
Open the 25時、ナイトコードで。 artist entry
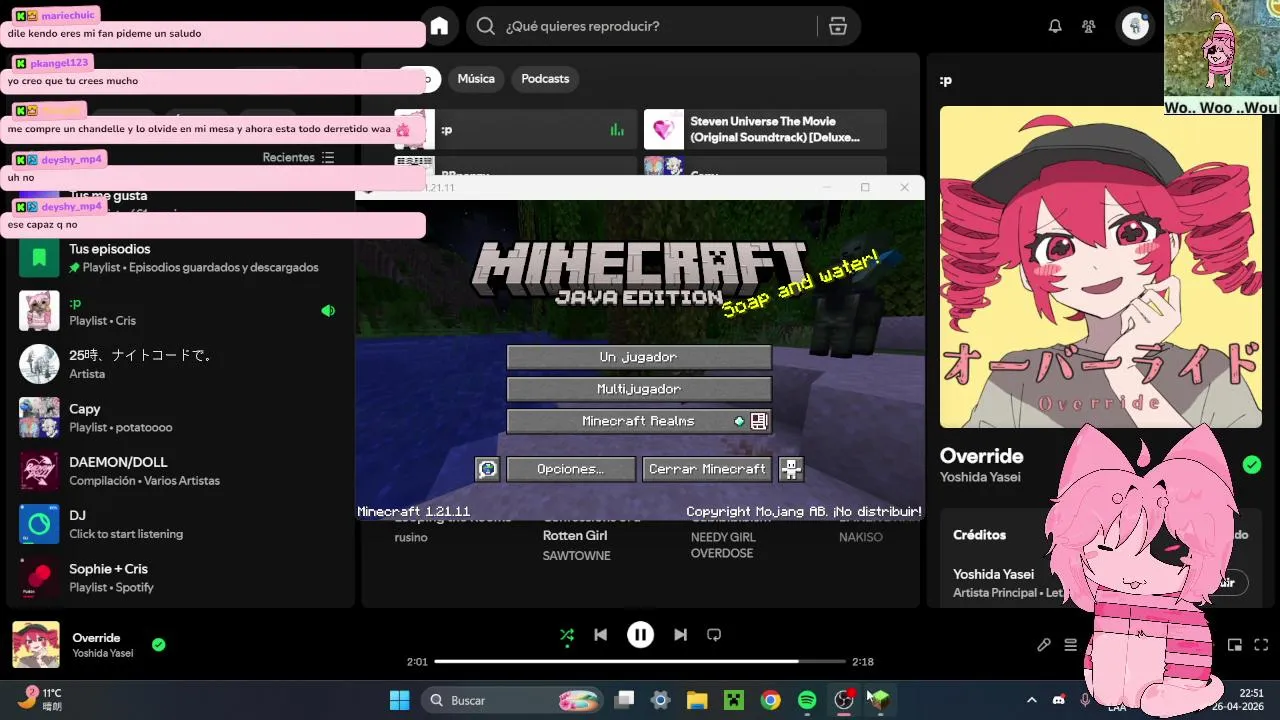(181, 364)
